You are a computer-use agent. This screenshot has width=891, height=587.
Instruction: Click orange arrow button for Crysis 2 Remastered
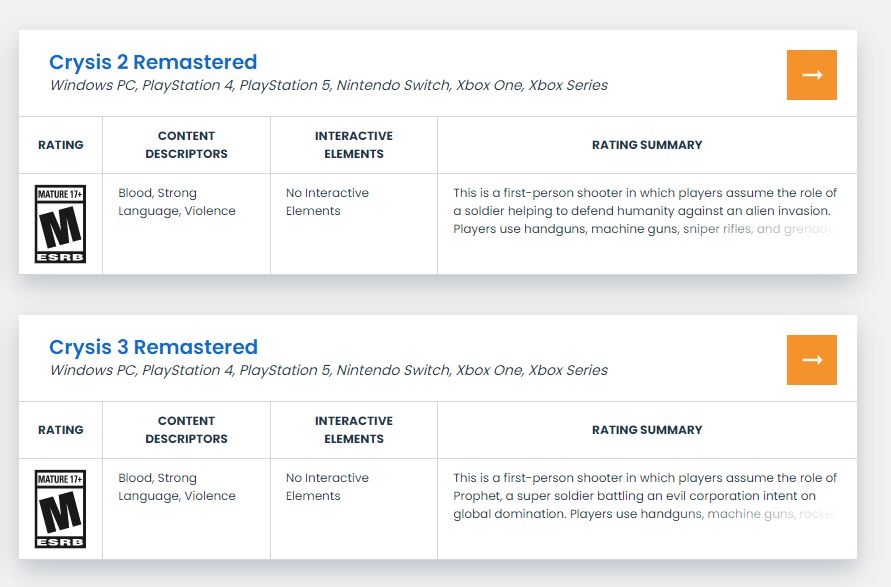click(x=811, y=75)
